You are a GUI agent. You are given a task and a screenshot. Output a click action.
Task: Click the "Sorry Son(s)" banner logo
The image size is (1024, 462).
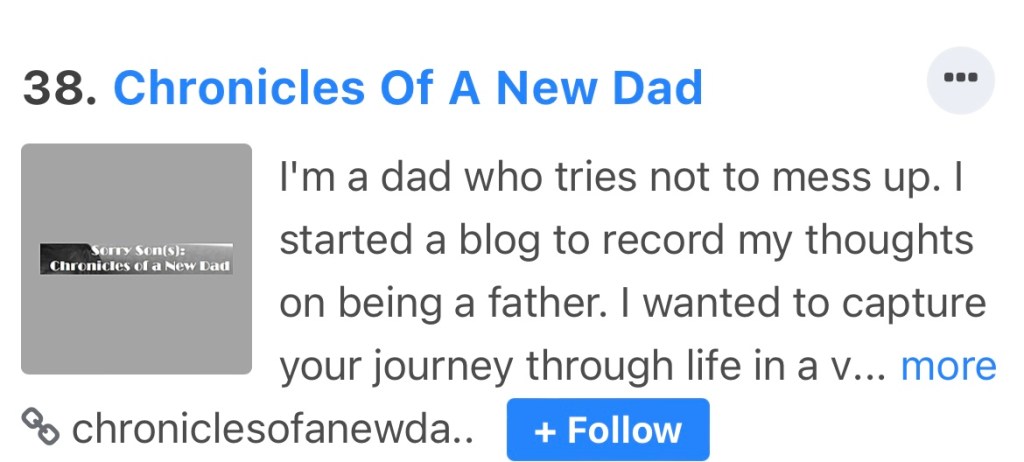pos(137,258)
